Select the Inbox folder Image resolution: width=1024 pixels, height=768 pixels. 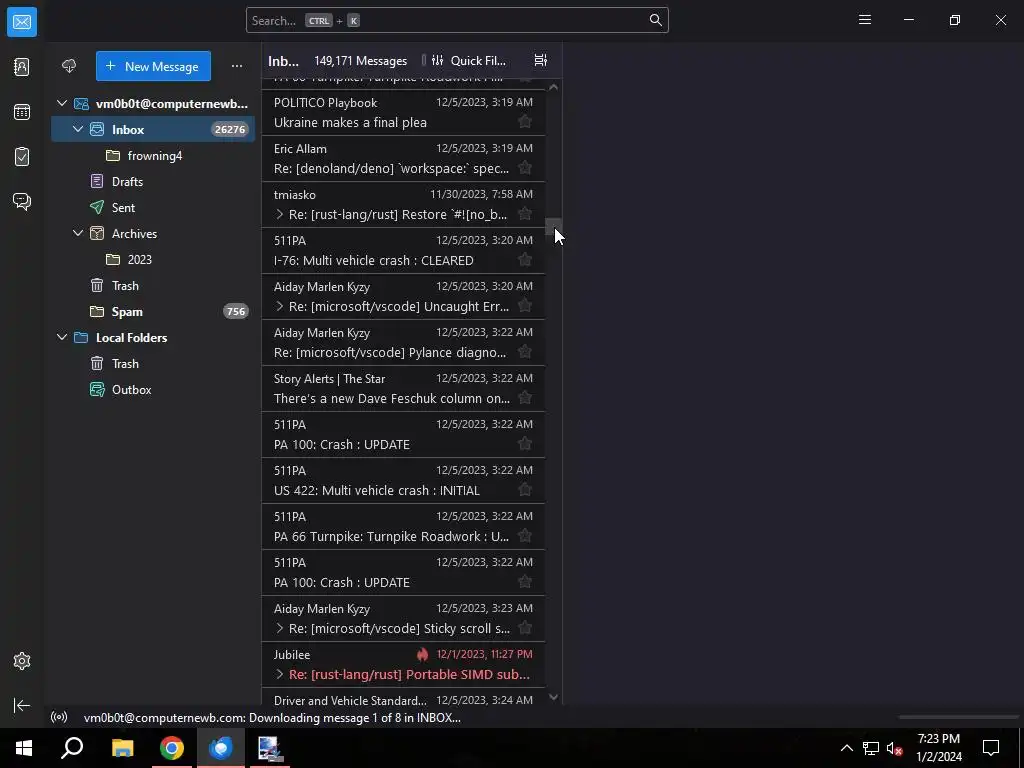[x=153, y=129]
